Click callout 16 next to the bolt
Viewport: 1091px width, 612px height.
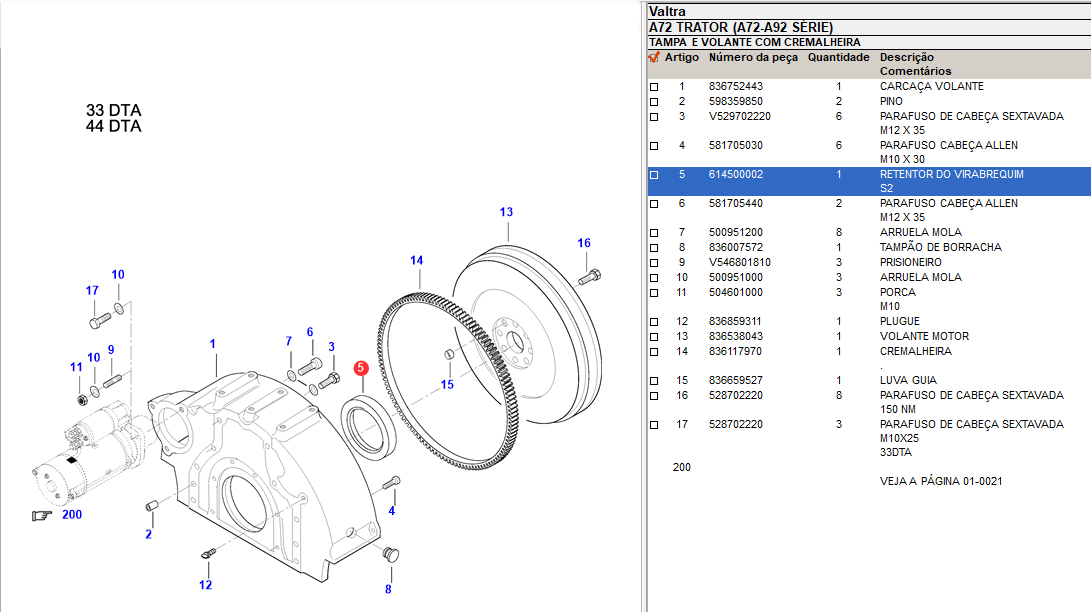[584, 243]
